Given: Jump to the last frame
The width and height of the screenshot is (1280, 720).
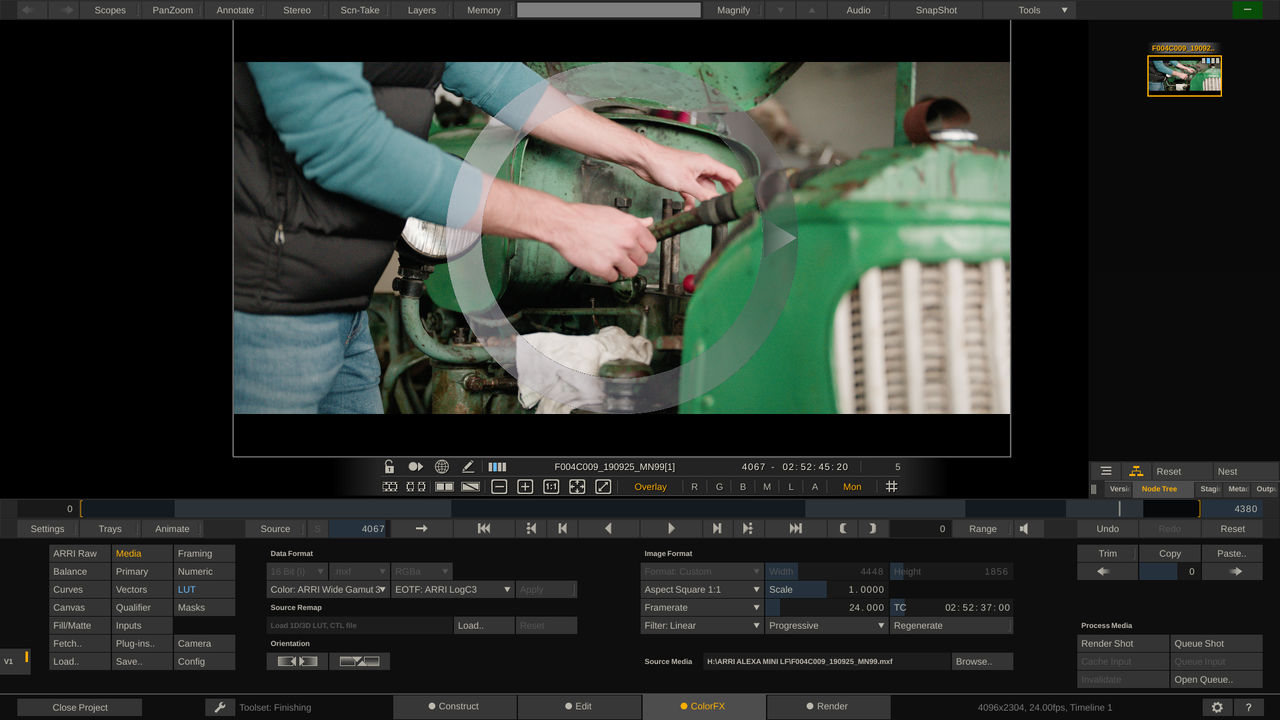Looking at the screenshot, I should click(x=796, y=529).
